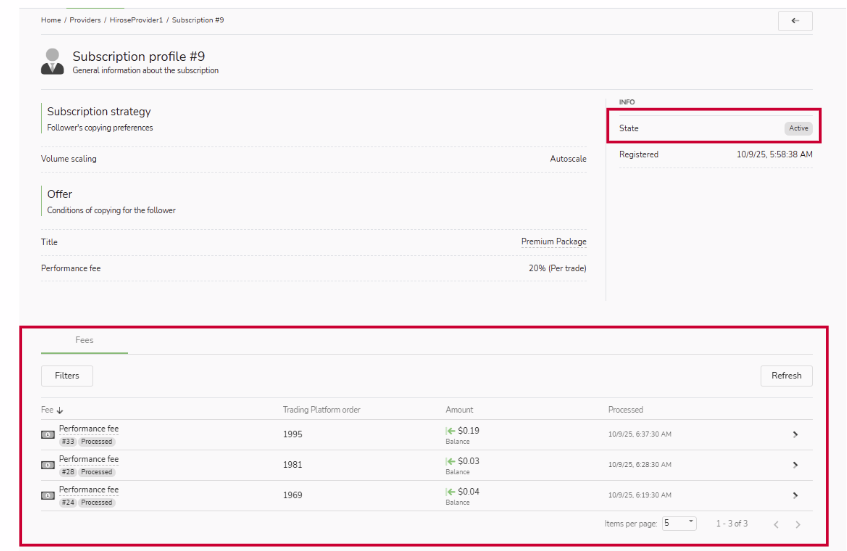This screenshot has width=847, height=551.
Task: Go to previous page of fees
Action: [x=775, y=524]
